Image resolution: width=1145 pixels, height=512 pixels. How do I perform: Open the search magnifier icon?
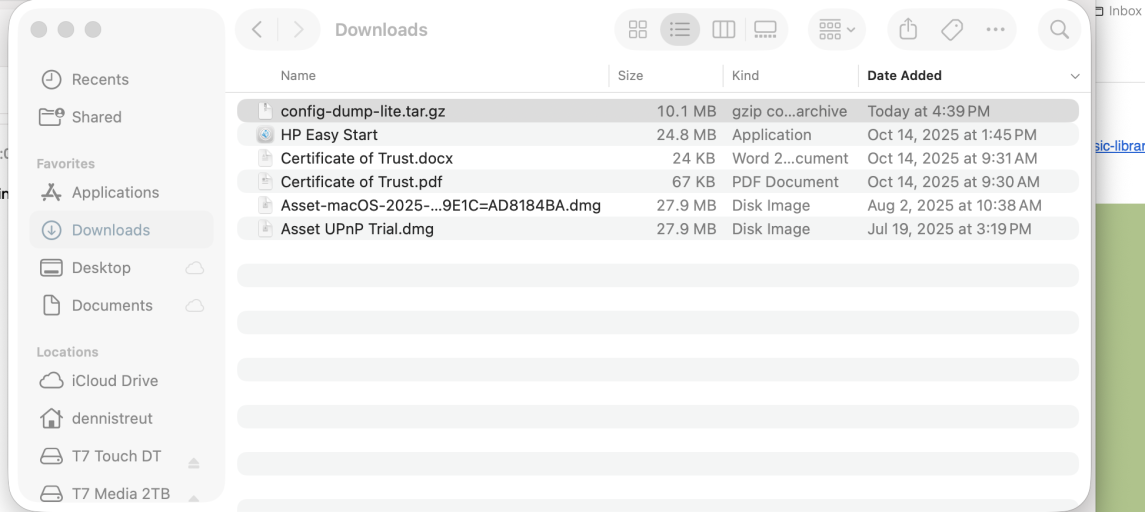click(x=1059, y=30)
